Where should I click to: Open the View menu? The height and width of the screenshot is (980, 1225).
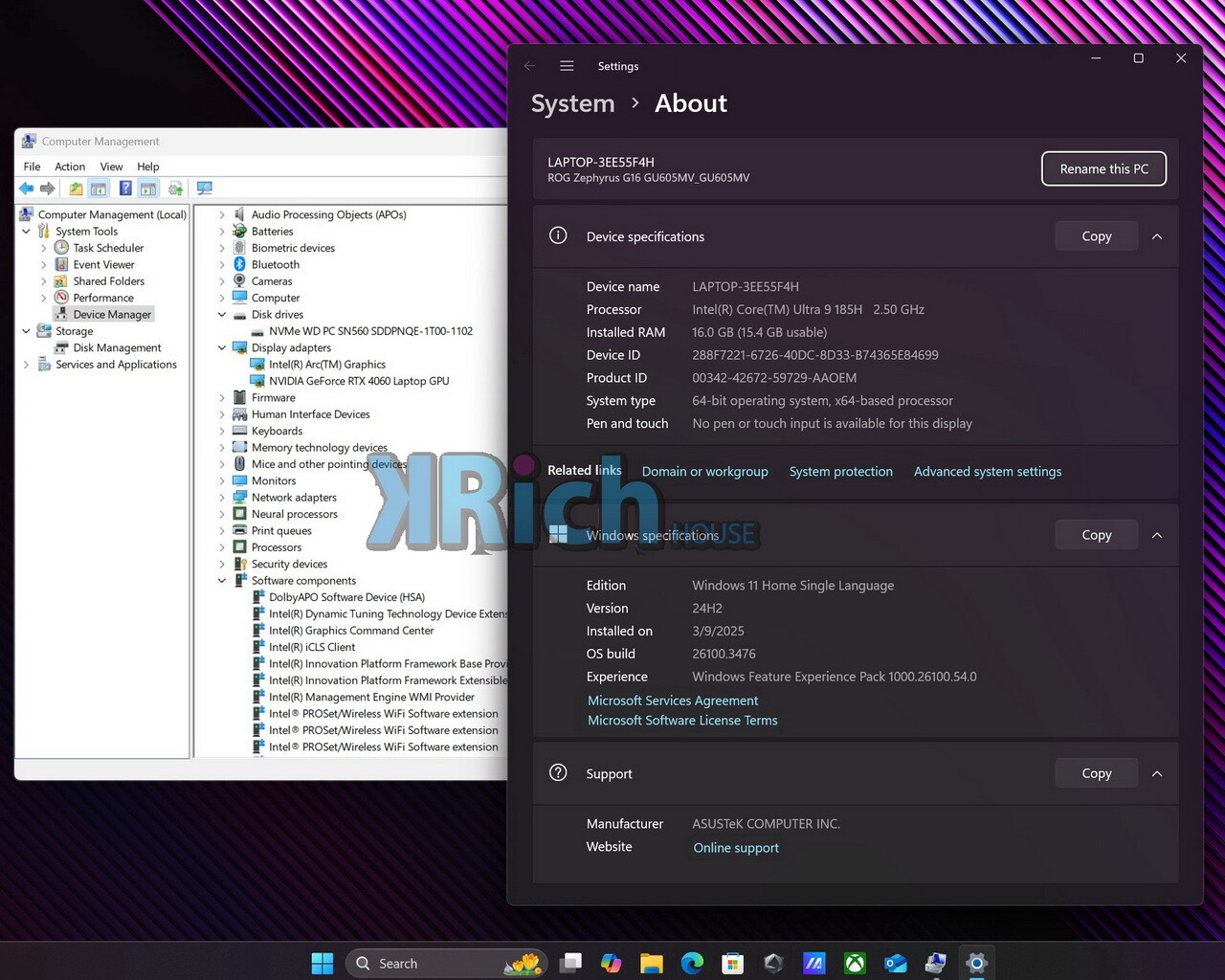[111, 167]
